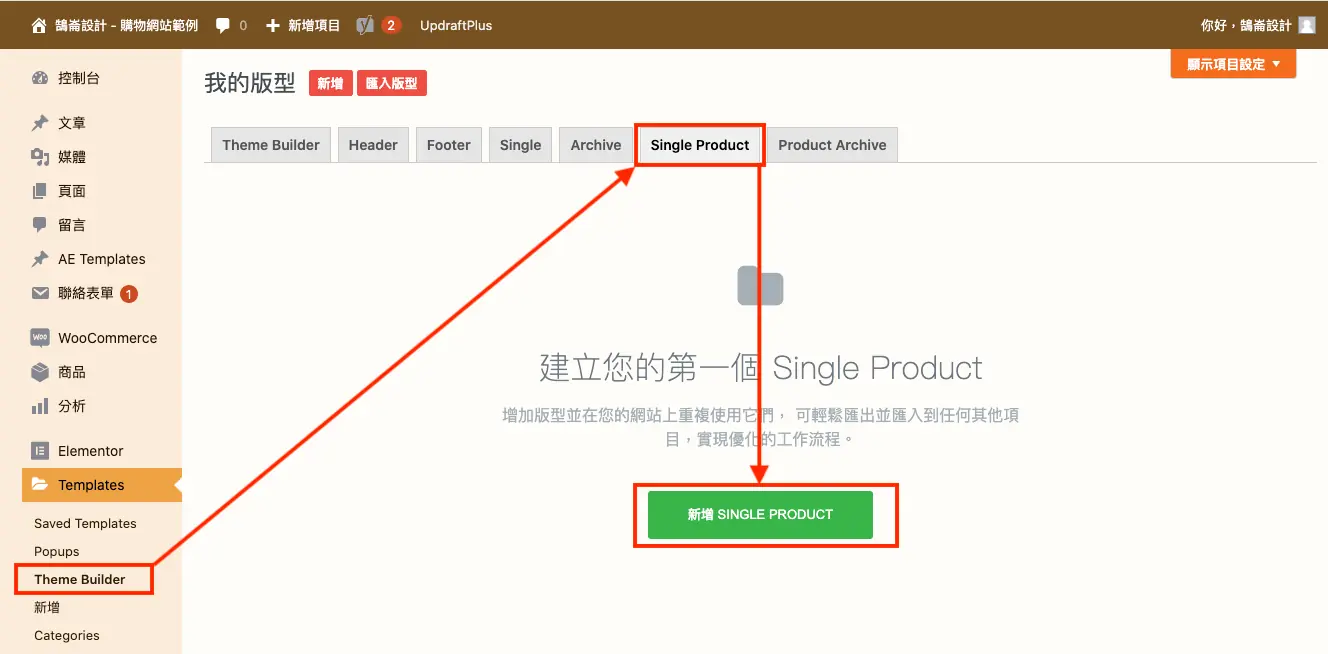Open 商品 menu label
This screenshot has height=654, width=1328.
72,372
